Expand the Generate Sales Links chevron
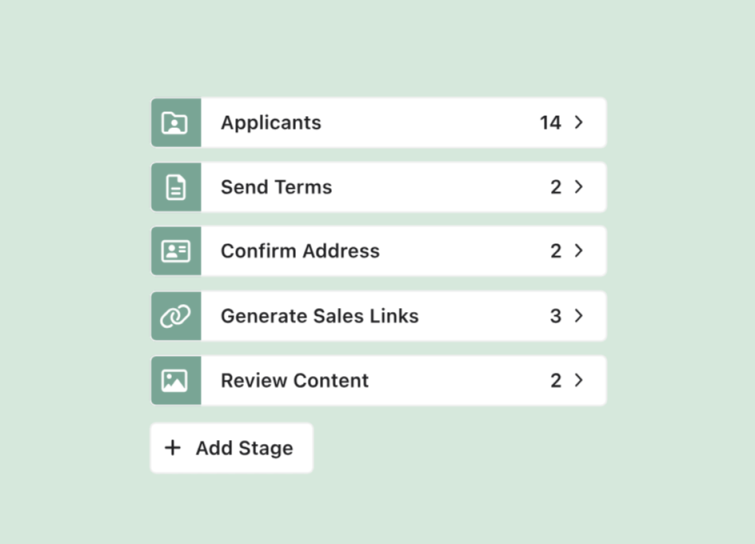Viewport: 755px width, 544px height. [x=579, y=316]
